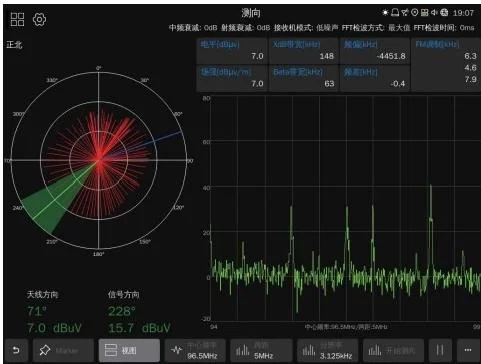Open span 5MHz setting
481x364 pixels.
(x=261, y=350)
